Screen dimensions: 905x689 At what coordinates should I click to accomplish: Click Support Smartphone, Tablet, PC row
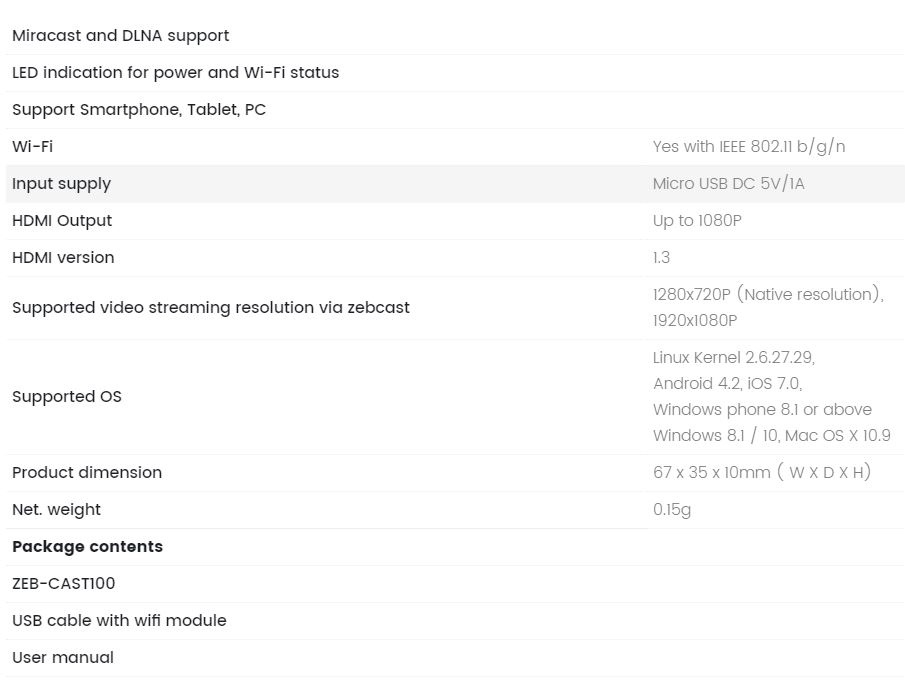click(x=455, y=110)
